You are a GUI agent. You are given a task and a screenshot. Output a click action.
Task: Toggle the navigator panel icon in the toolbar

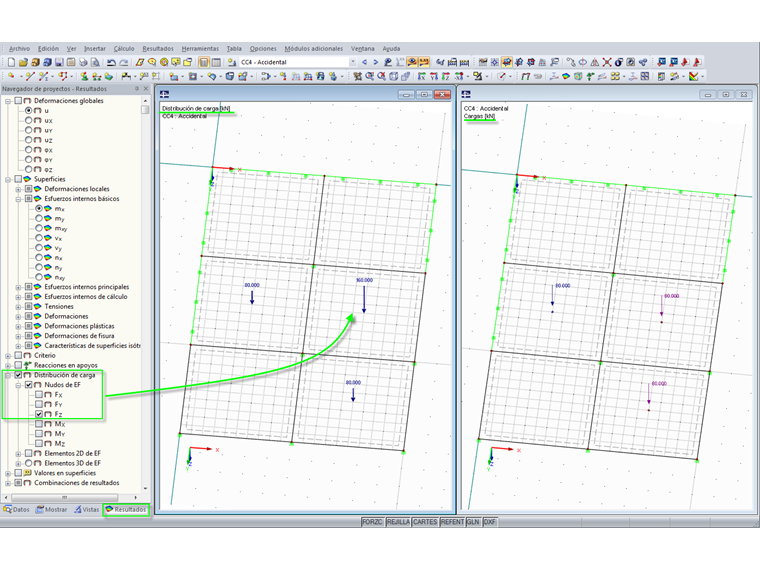[x=204, y=62]
